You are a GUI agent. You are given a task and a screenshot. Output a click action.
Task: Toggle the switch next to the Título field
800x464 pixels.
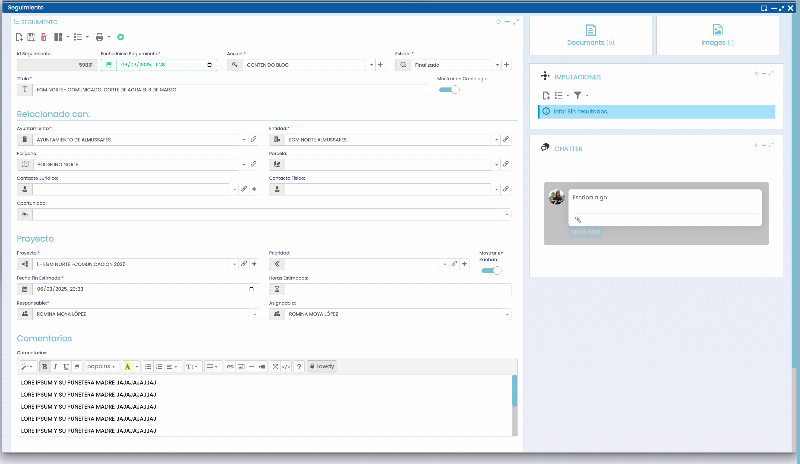click(453, 89)
